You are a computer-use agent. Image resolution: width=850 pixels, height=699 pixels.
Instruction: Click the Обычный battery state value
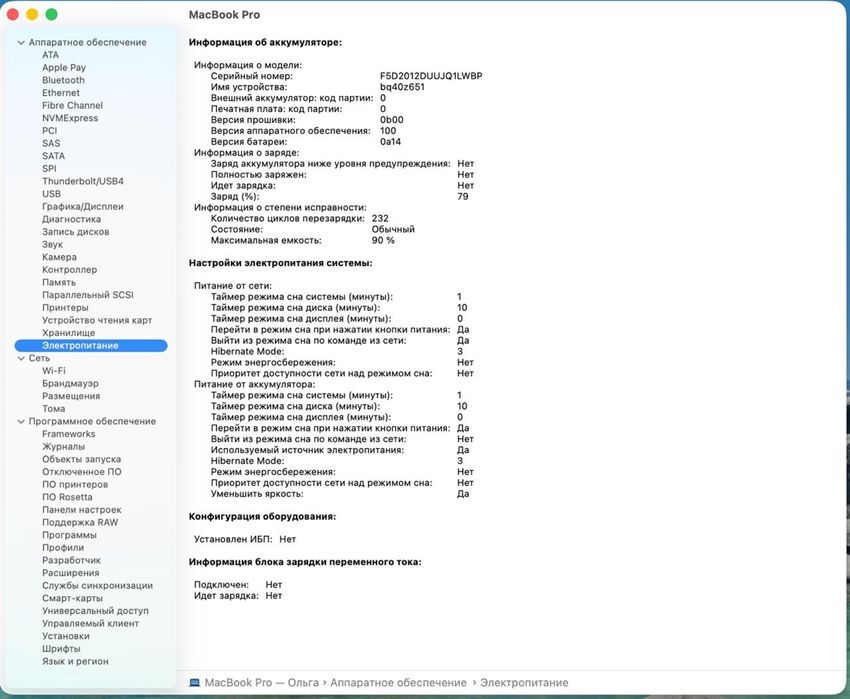393,229
